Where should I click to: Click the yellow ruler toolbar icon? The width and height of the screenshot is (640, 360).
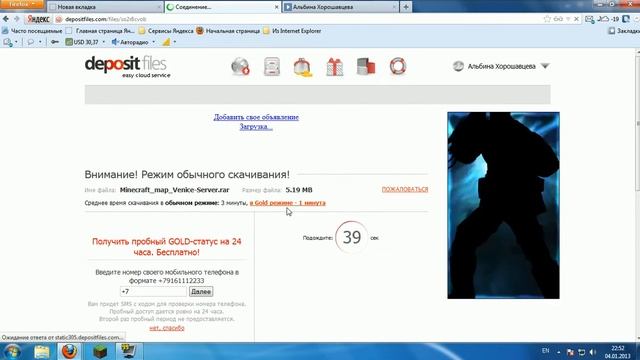click(166, 42)
